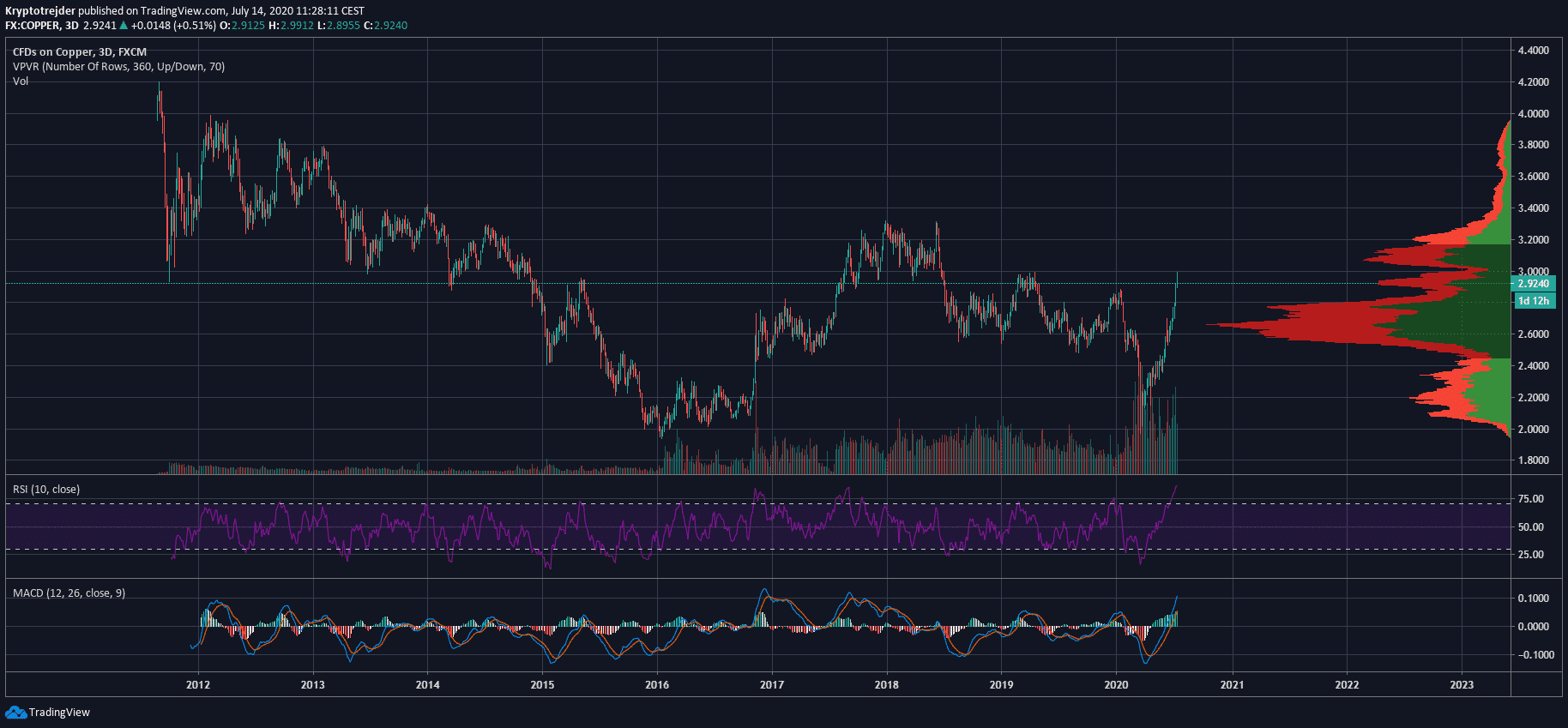
Task: Click the MACD (12, 26, close, 9) label
Action: point(69,593)
